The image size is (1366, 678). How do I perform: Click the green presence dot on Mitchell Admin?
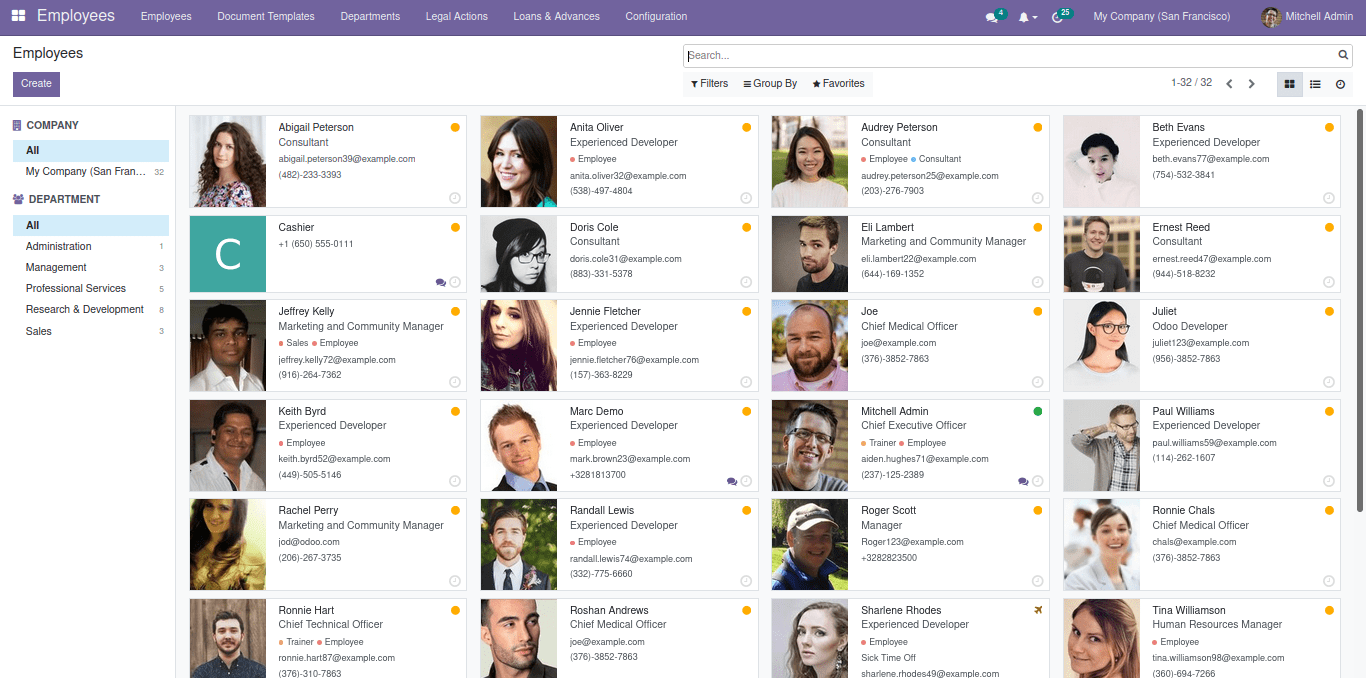pyautogui.click(x=1037, y=411)
